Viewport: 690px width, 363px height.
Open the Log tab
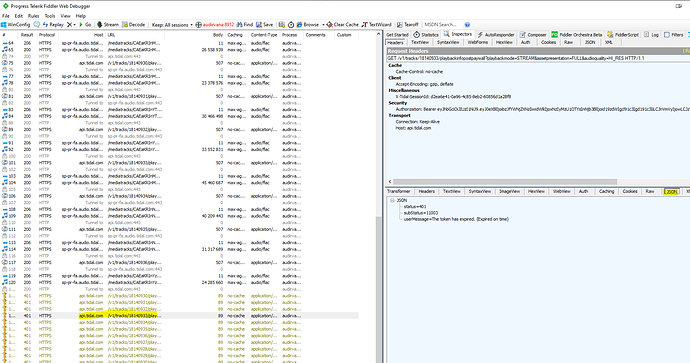coord(651,34)
